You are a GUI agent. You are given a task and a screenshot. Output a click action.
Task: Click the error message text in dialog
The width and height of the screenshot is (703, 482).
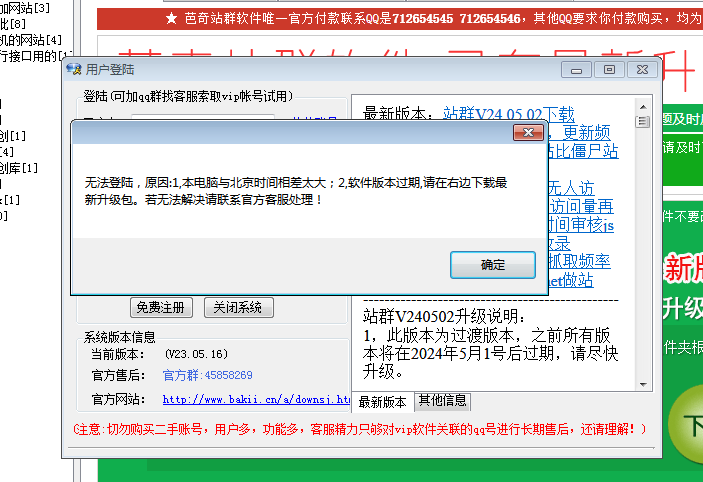(296, 191)
